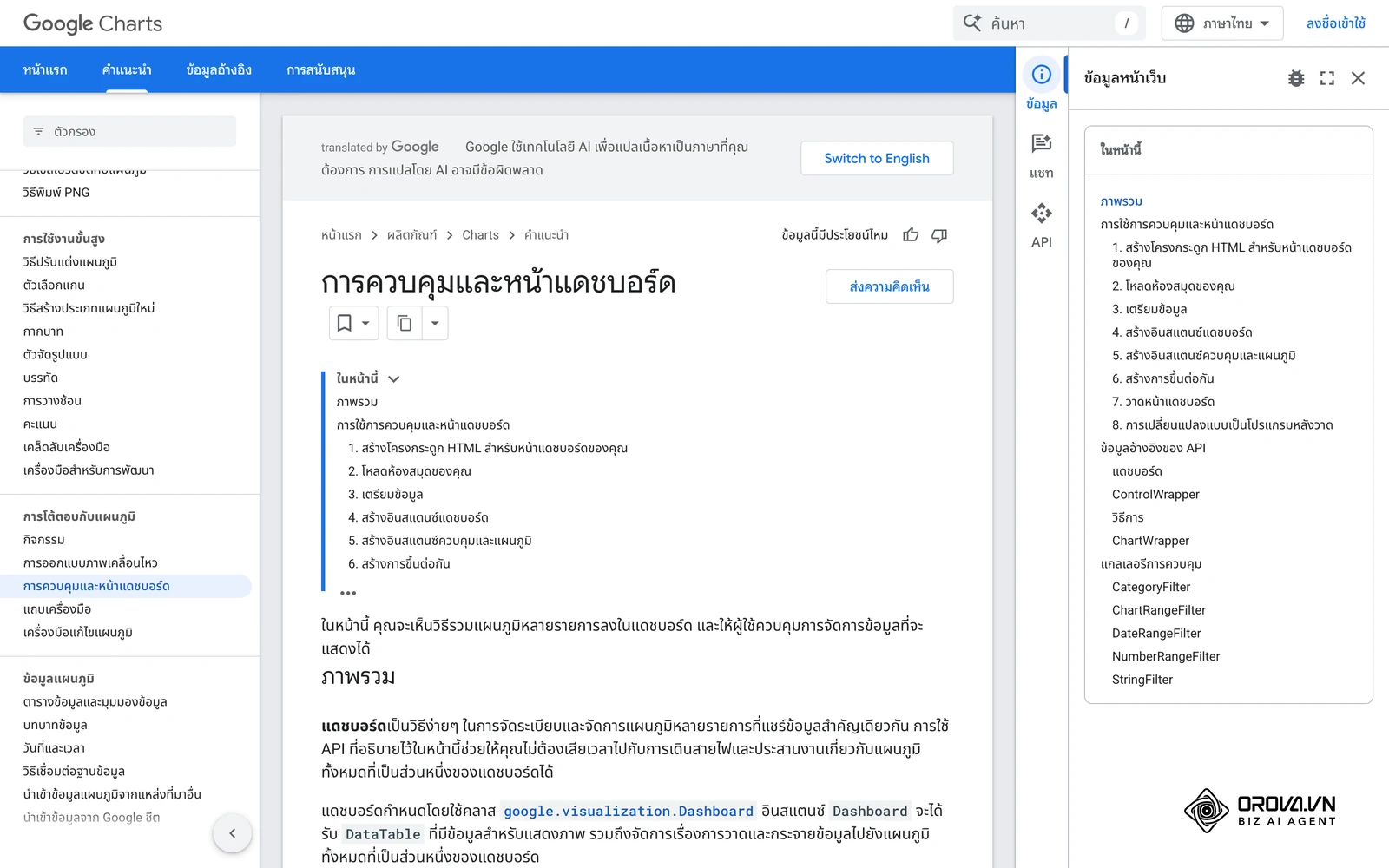1389x868 pixels.
Task: Select the คำแนะนำ tab
Action: (x=127, y=69)
